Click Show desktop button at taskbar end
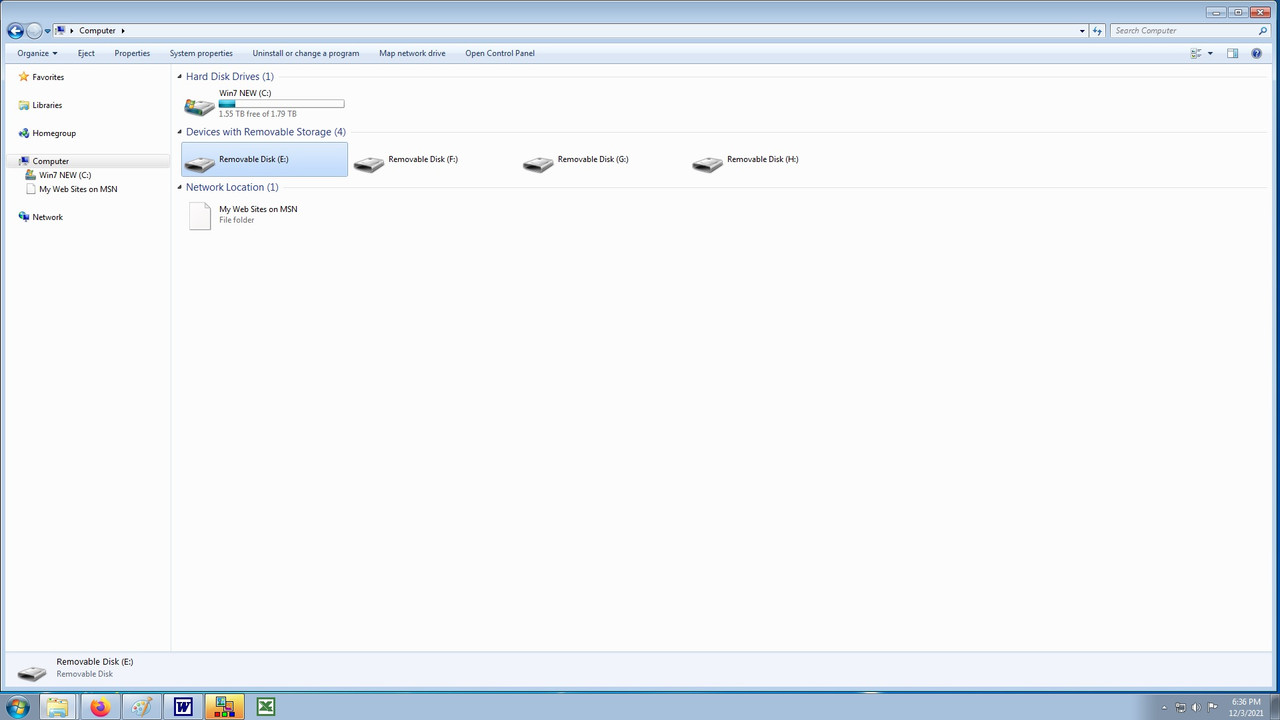1280x720 pixels. pos(1274,707)
